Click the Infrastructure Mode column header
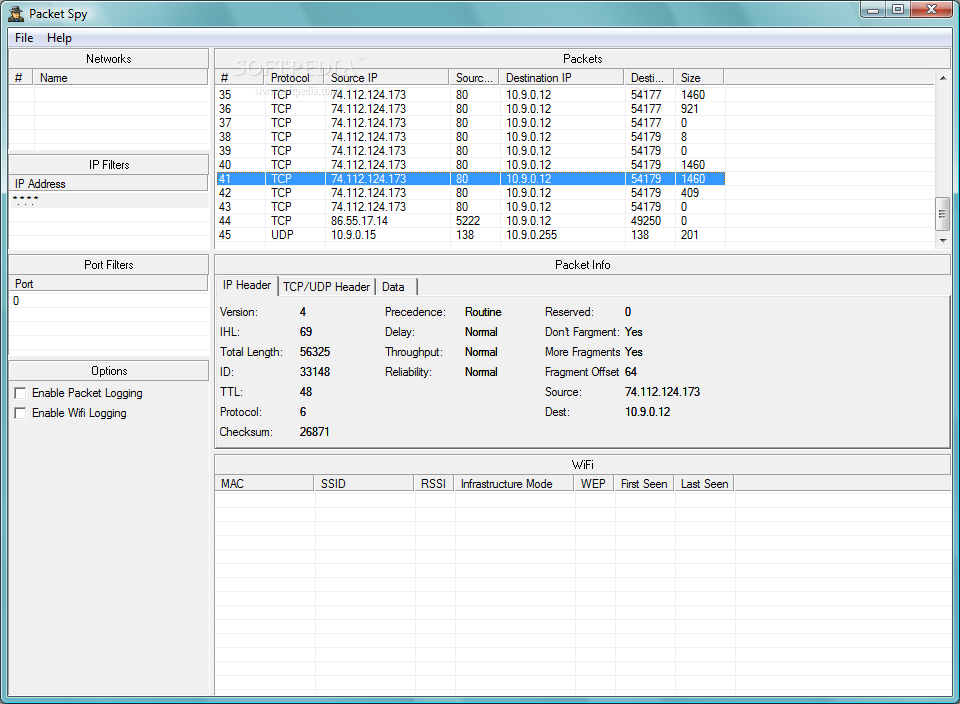The height and width of the screenshot is (704, 960). pos(514,484)
